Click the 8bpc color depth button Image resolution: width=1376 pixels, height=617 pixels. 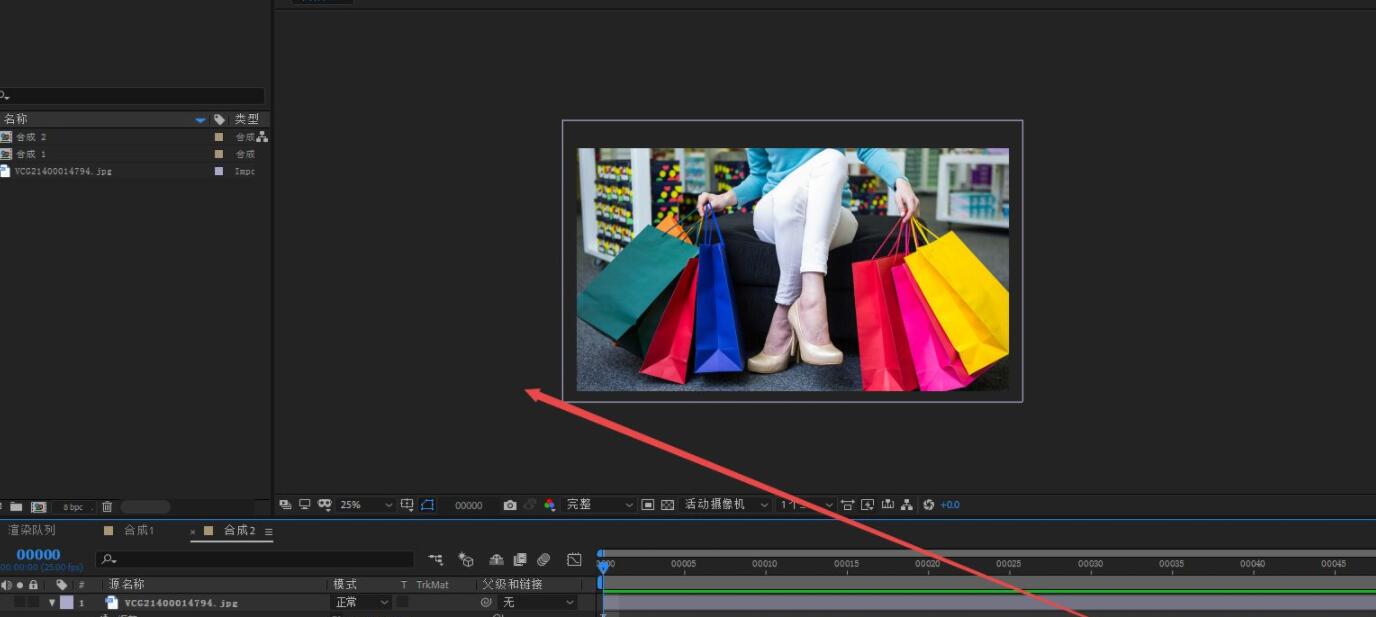point(72,507)
